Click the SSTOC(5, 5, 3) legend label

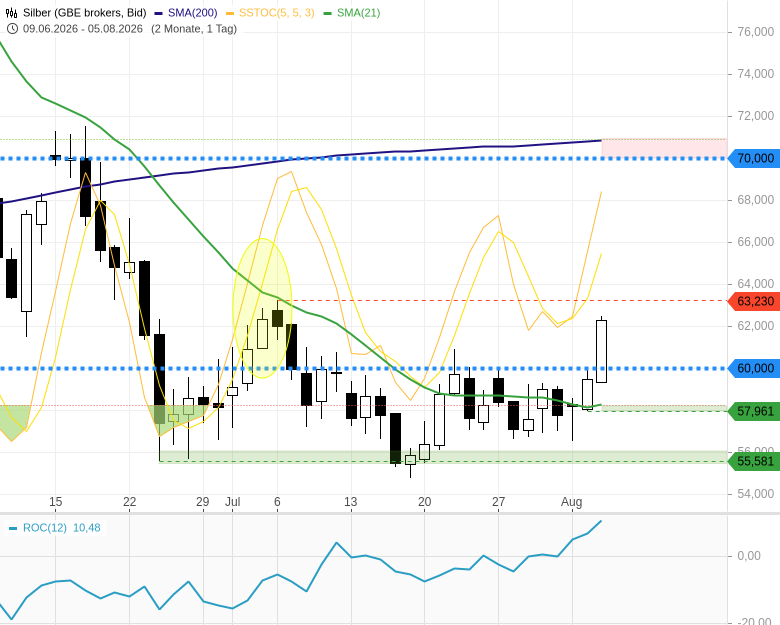point(277,13)
